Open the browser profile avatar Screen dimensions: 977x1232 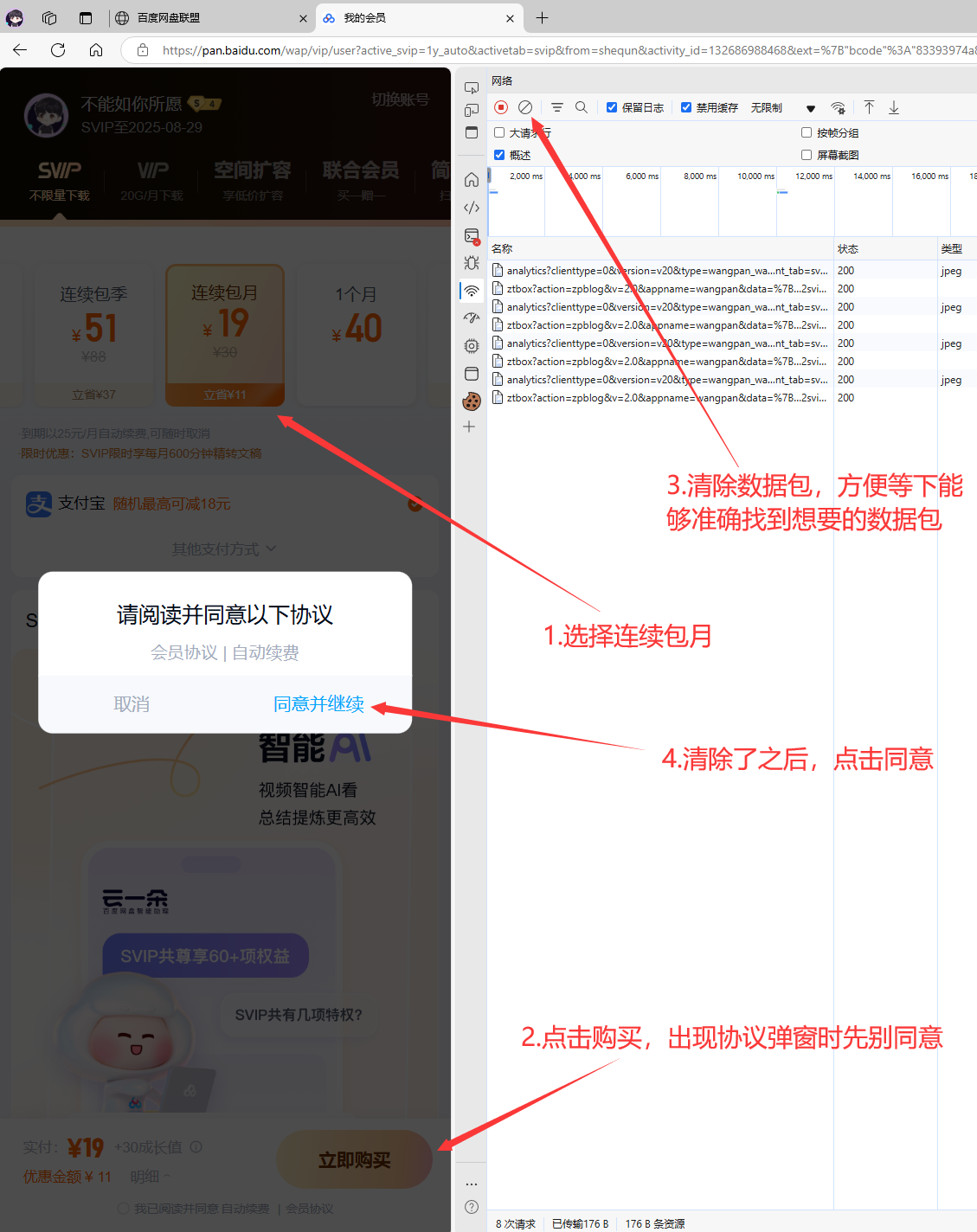coord(15,17)
